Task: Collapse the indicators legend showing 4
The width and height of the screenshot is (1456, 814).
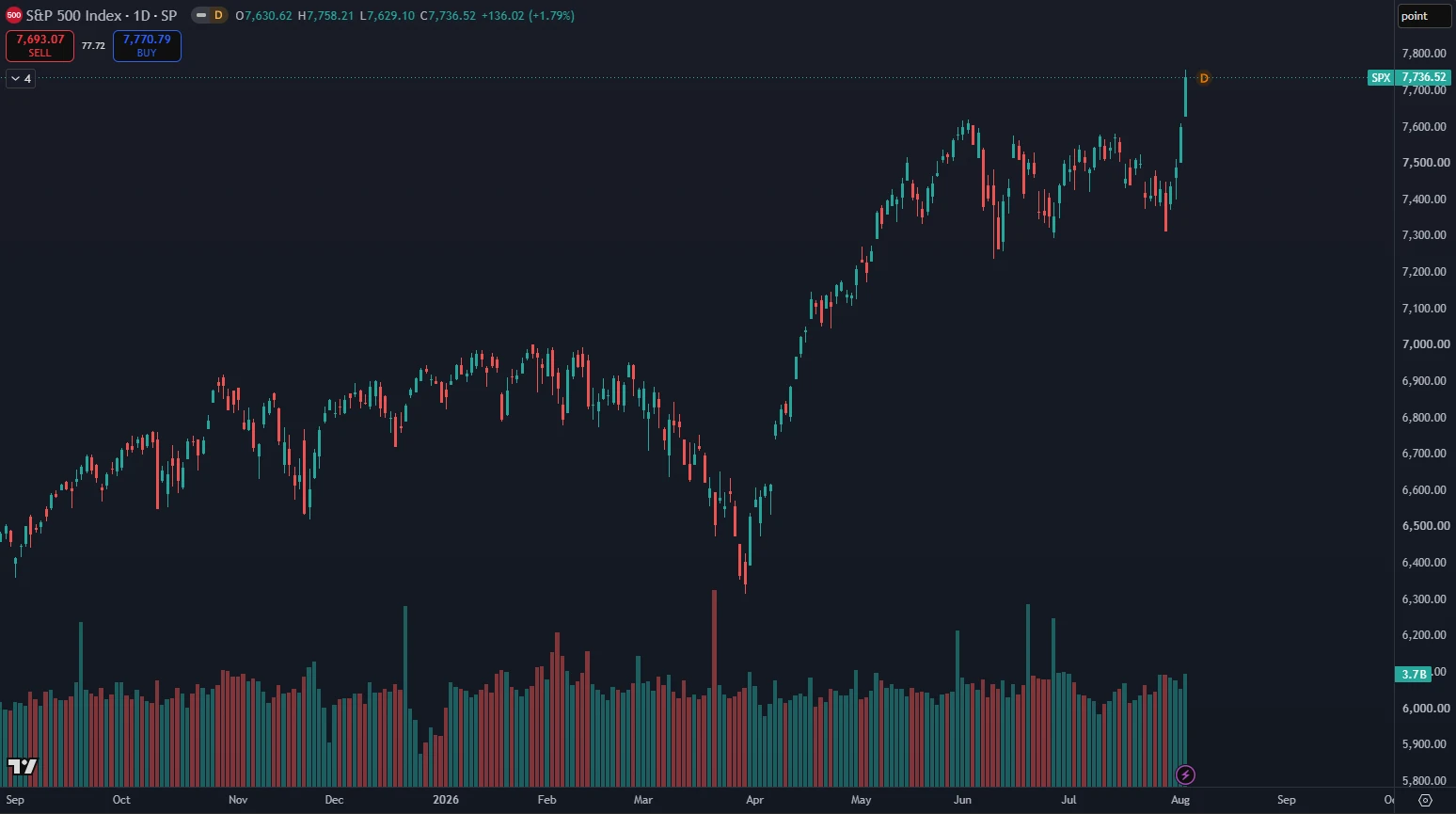Action: [21, 79]
